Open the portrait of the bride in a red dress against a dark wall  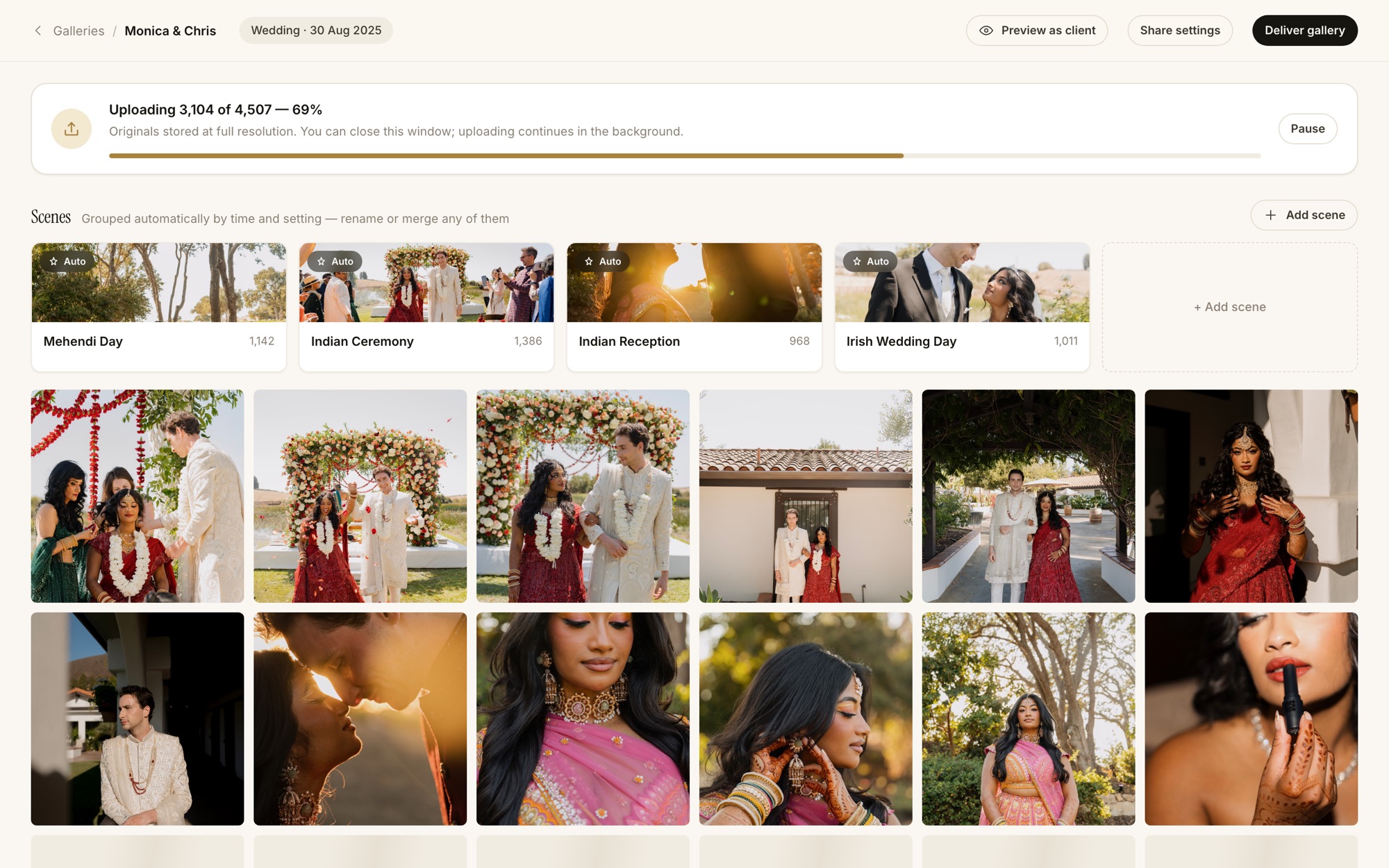coord(1251,496)
